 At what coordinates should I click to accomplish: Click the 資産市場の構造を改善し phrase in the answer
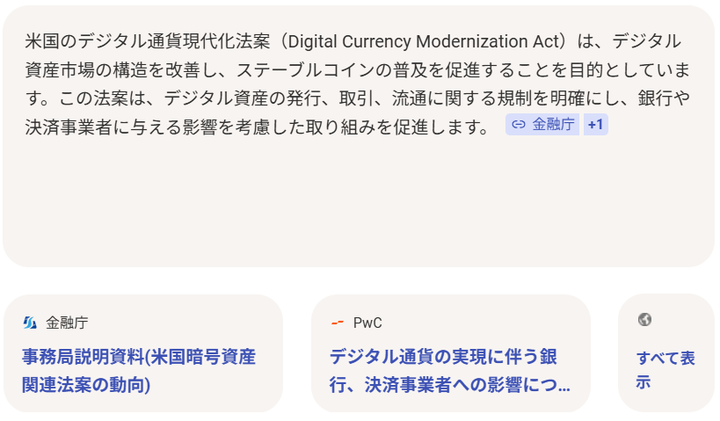[110, 70]
